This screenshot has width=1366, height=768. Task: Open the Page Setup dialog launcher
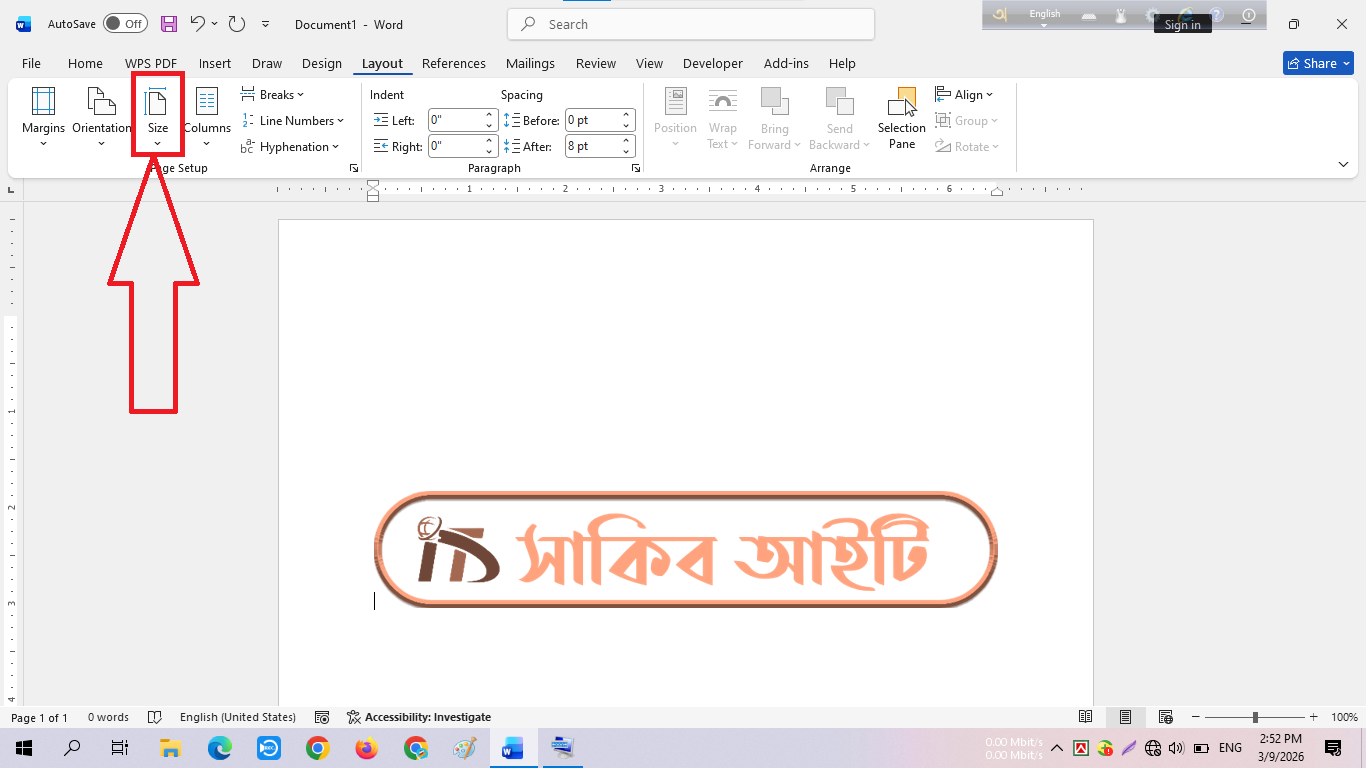[354, 169]
